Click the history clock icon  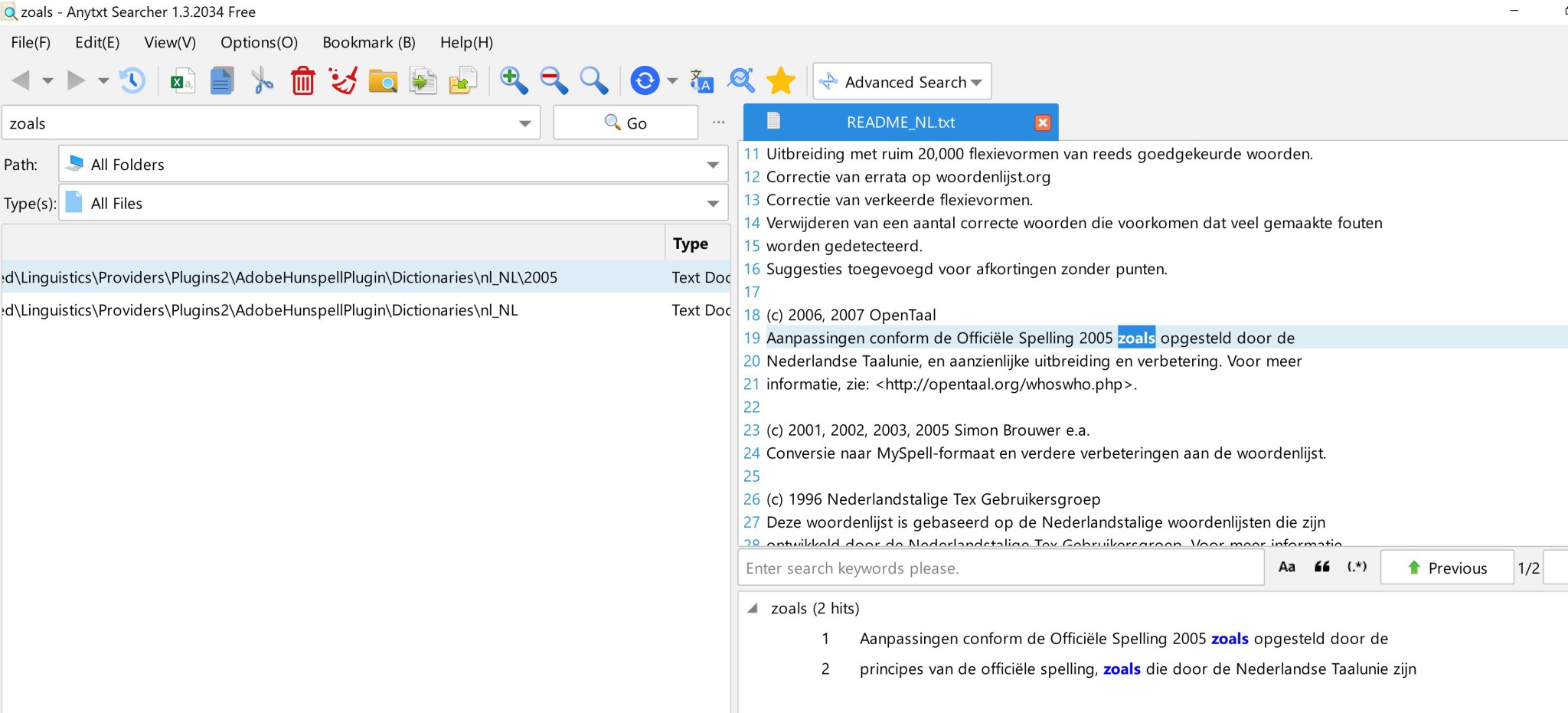(x=132, y=80)
